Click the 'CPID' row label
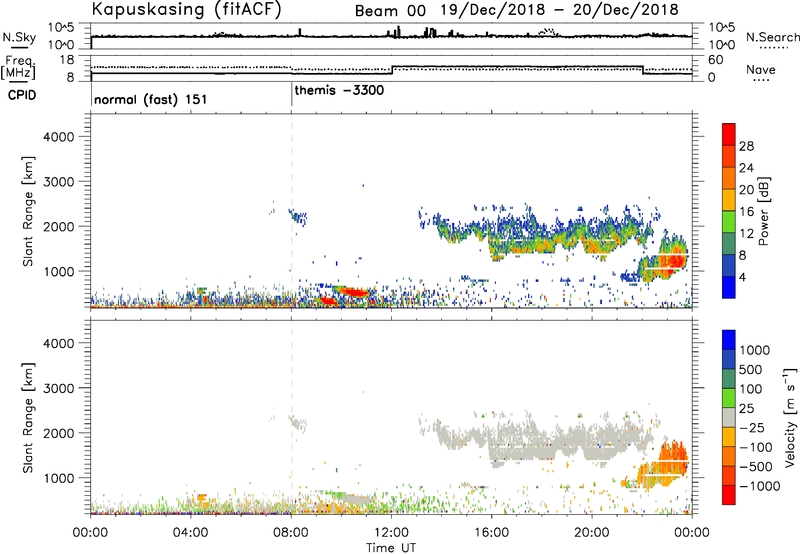Viewport: 800px width, 554px height. pos(21,95)
